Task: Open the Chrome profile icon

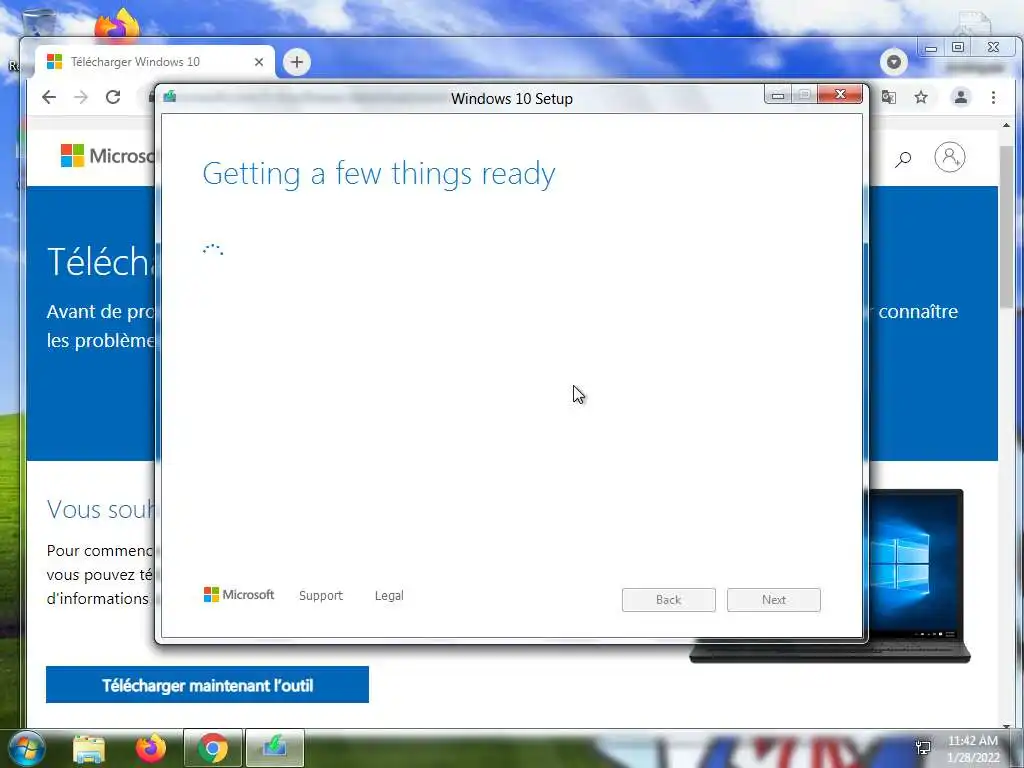Action: 961,97
